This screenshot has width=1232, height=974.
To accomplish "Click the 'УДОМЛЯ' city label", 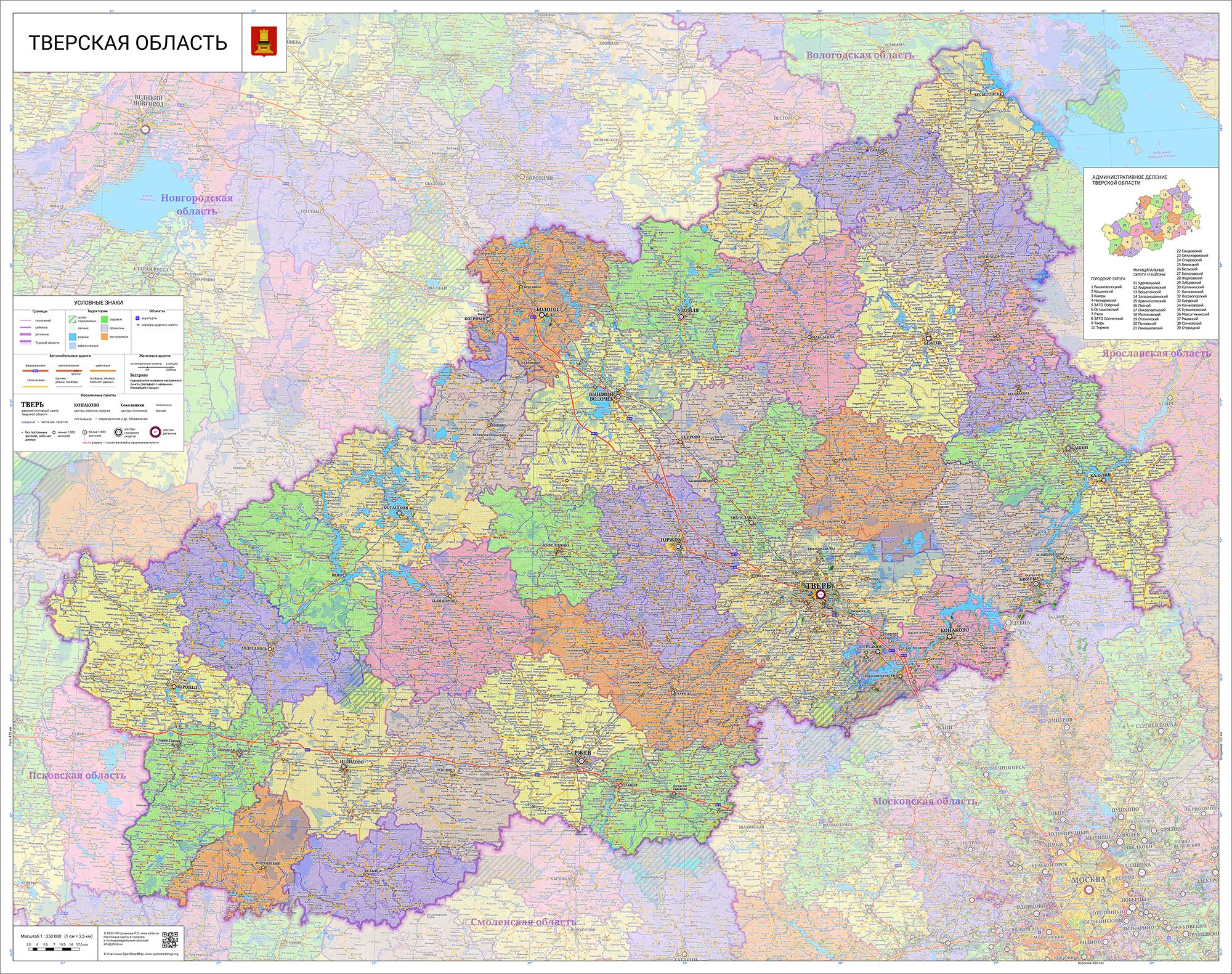I will (688, 310).
